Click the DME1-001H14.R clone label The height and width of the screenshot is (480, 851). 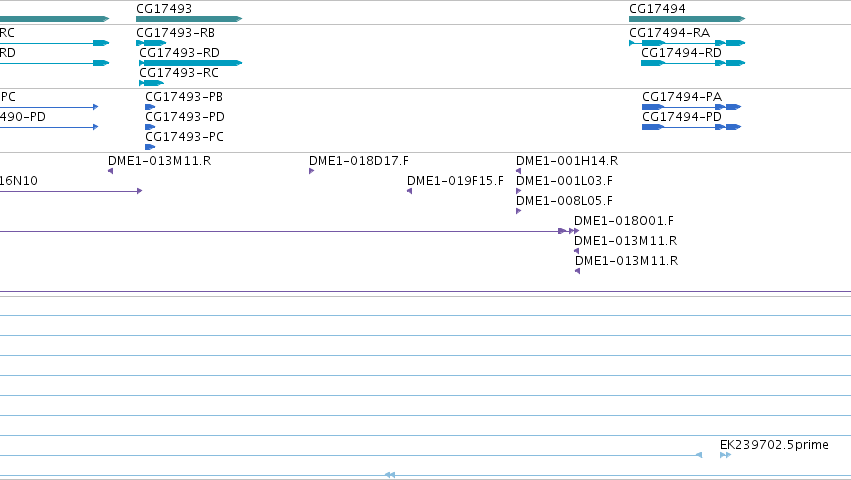tap(567, 161)
